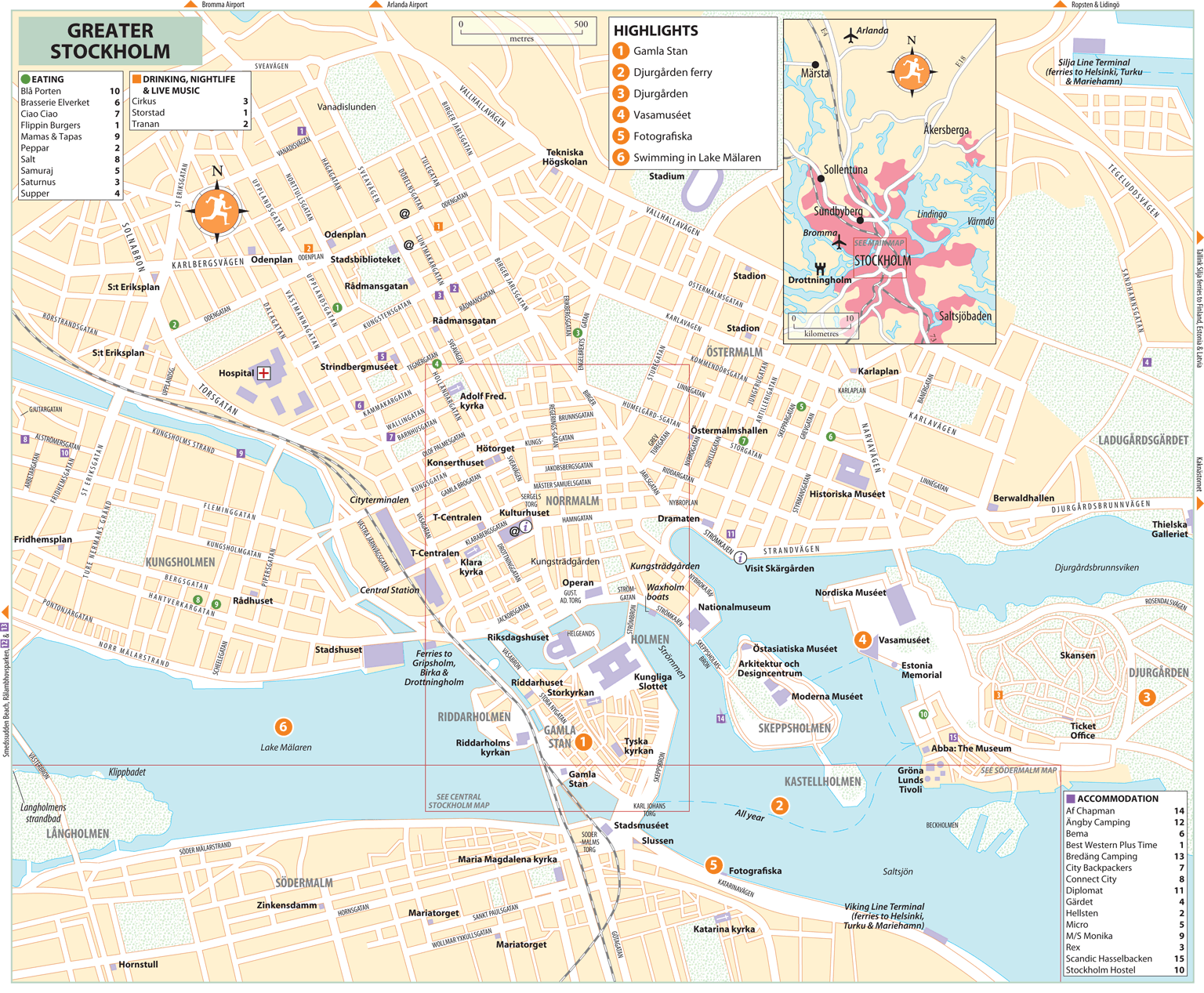Click the Arlanda airplane icon in inset map
This screenshot has width=1204, height=993.
coord(850,35)
